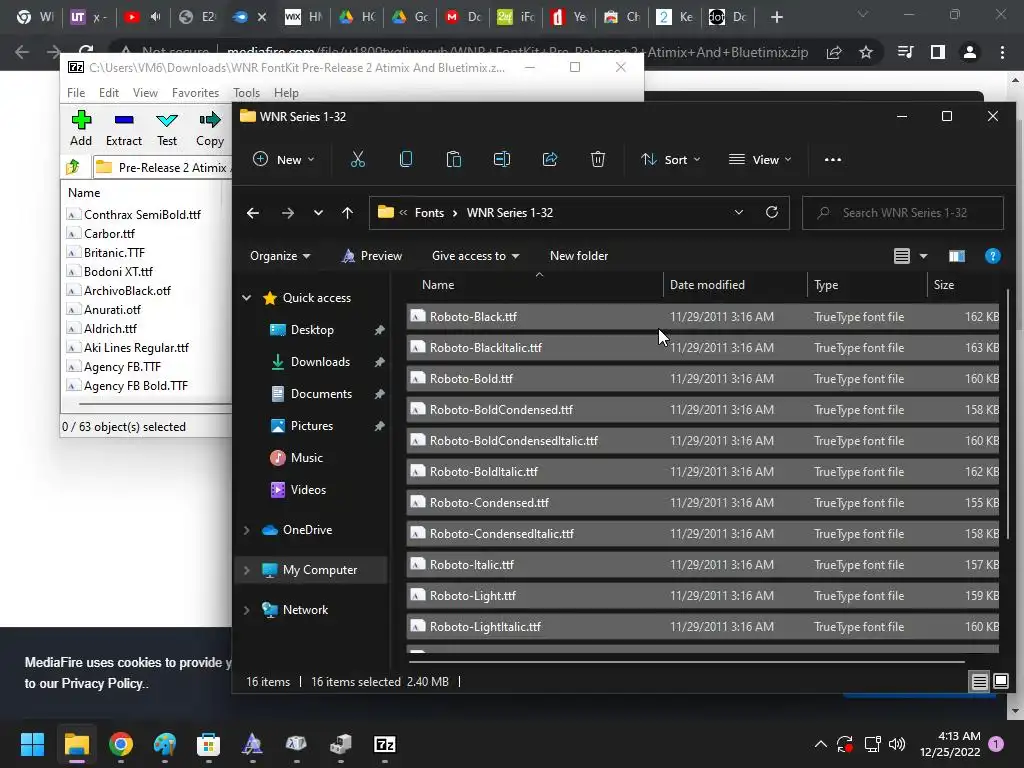Refresh the WNR Series 1-32 folder
This screenshot has width=1024, height=768.
(x=772, y=212)
